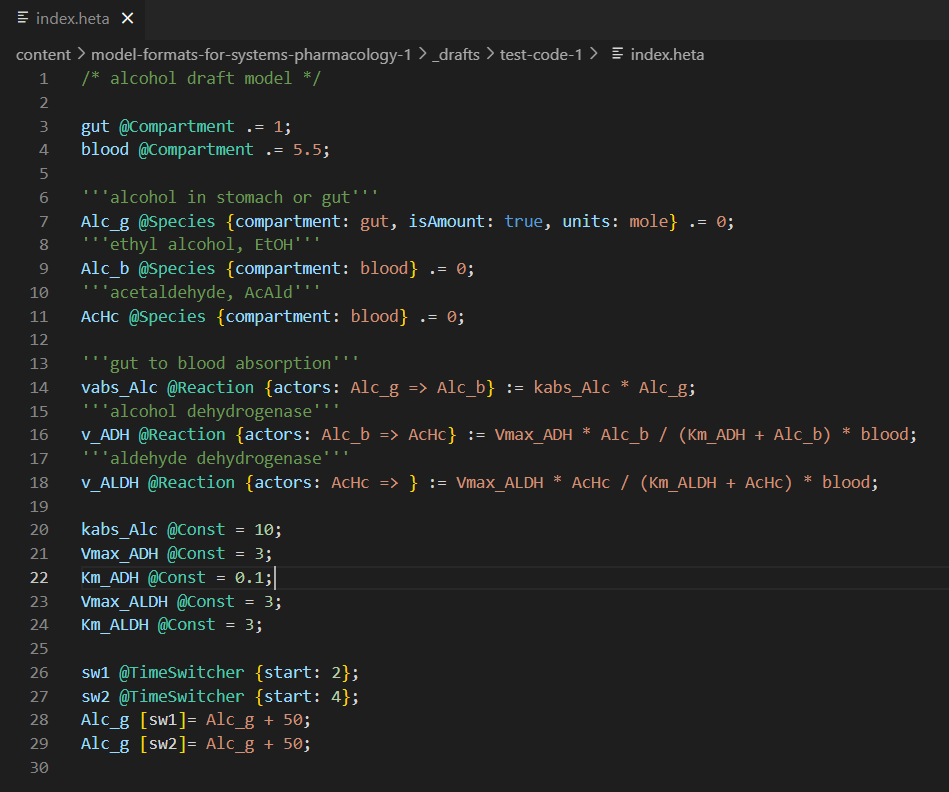Click 'acetaldehyde, AcAld' docstring
This screenshot has height=792, width=949.
click(x=200, y=292)
